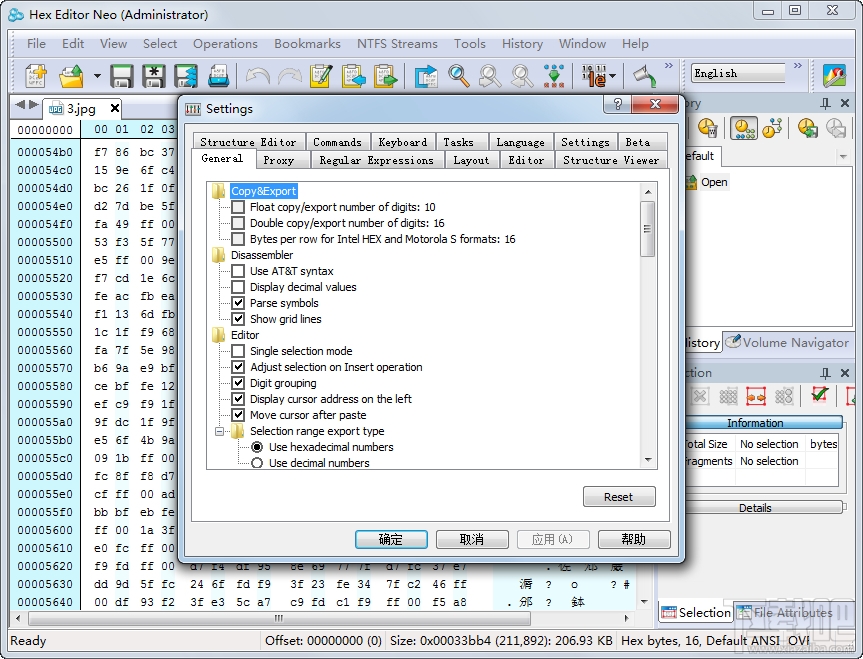Viewport: 863px width, 659px height.
Task: Click the Settings tool icon in toolbar
Action: point(644,75)
